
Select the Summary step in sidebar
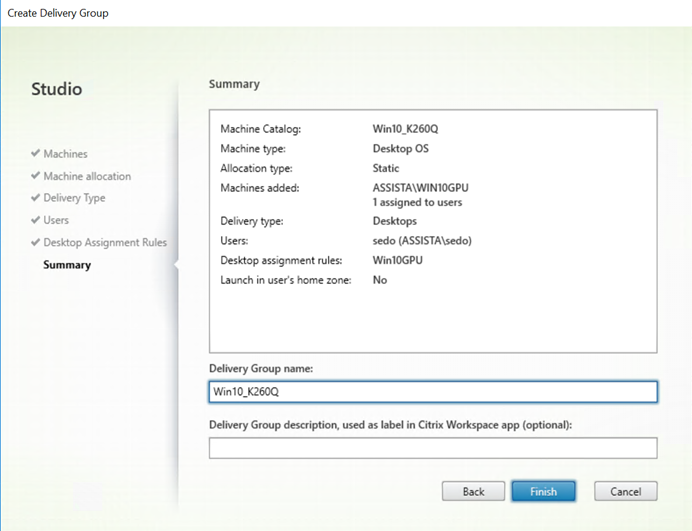pos(67,265)
